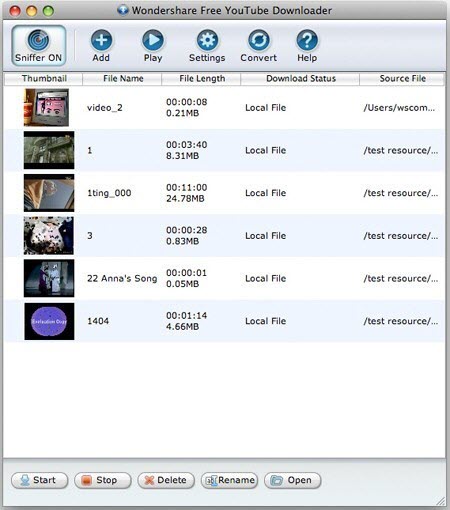
Task: Click the Play toolbar icon
Action: 153,40
